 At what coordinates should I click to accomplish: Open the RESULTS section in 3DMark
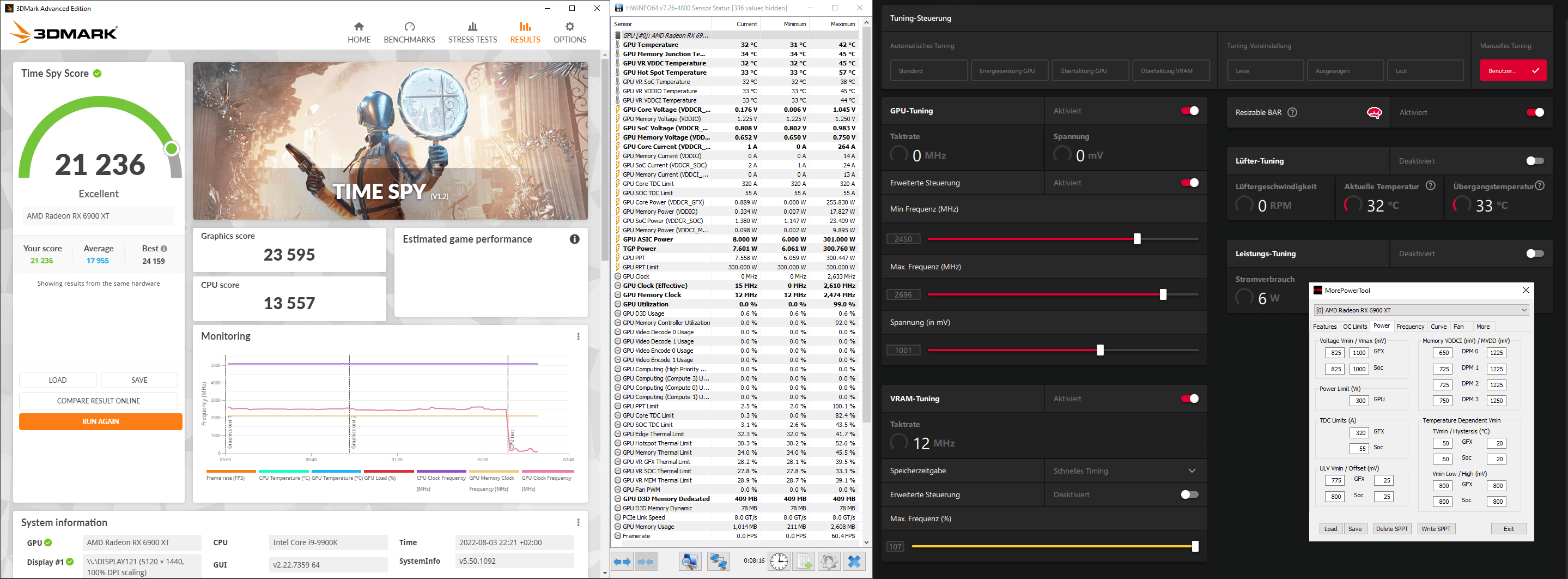(x=525, y=33)
